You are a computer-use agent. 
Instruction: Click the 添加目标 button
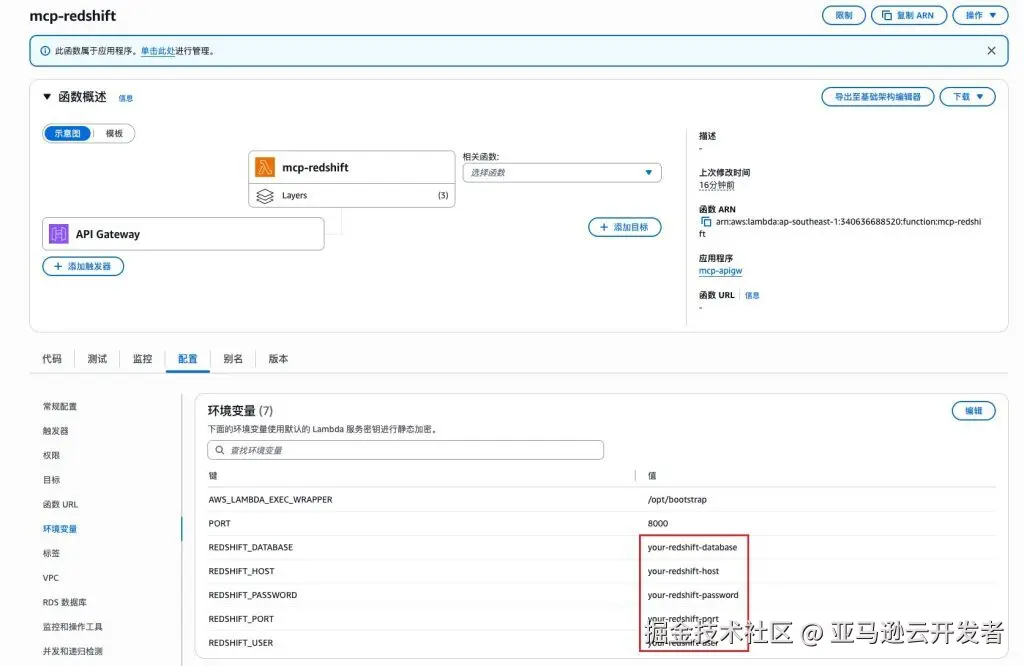click(624, 227)
